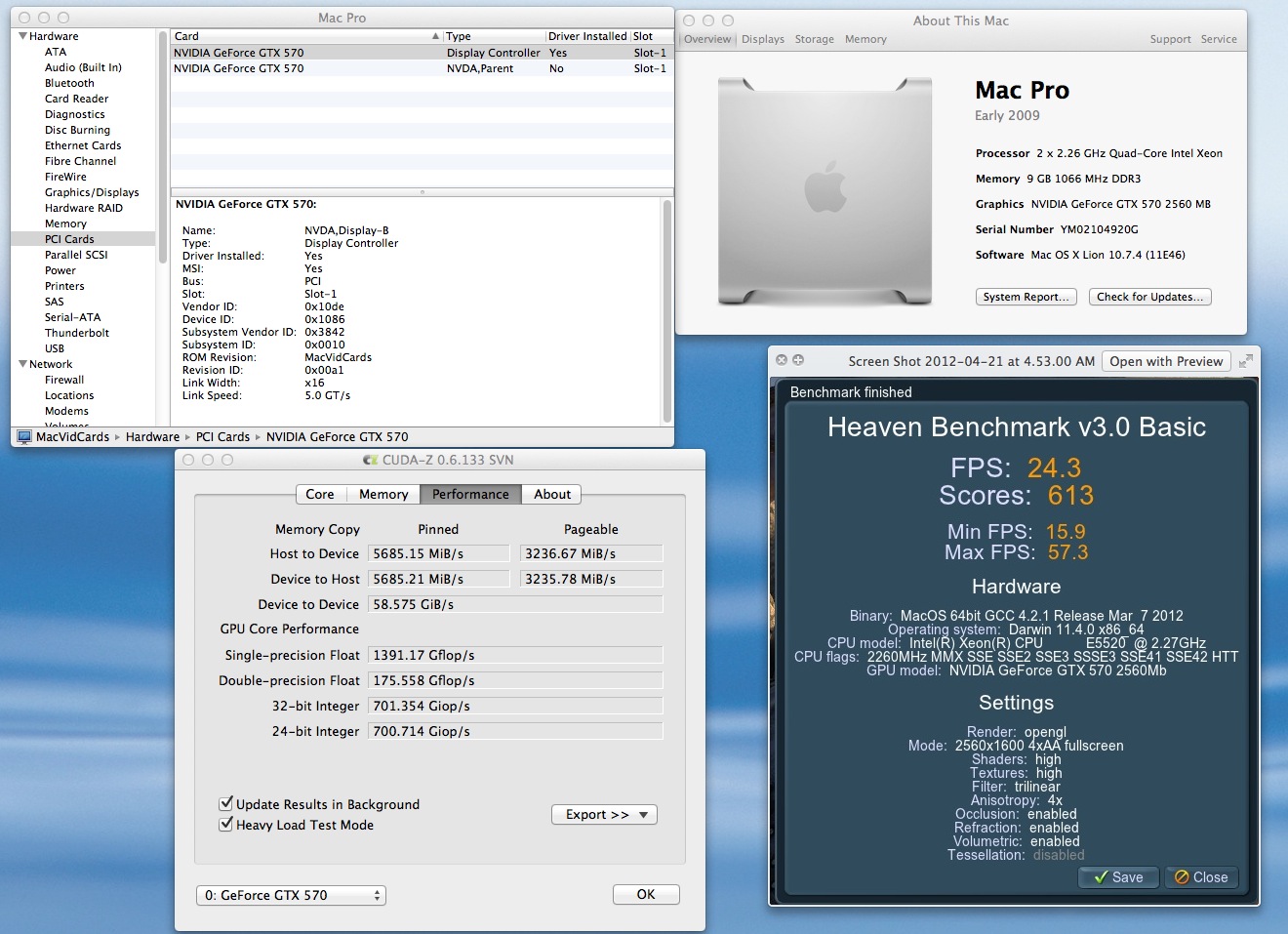Screen dimensions: 1288x934
Task: Select Graphics/Displays in the sidebar
Action: pos(92,192)
